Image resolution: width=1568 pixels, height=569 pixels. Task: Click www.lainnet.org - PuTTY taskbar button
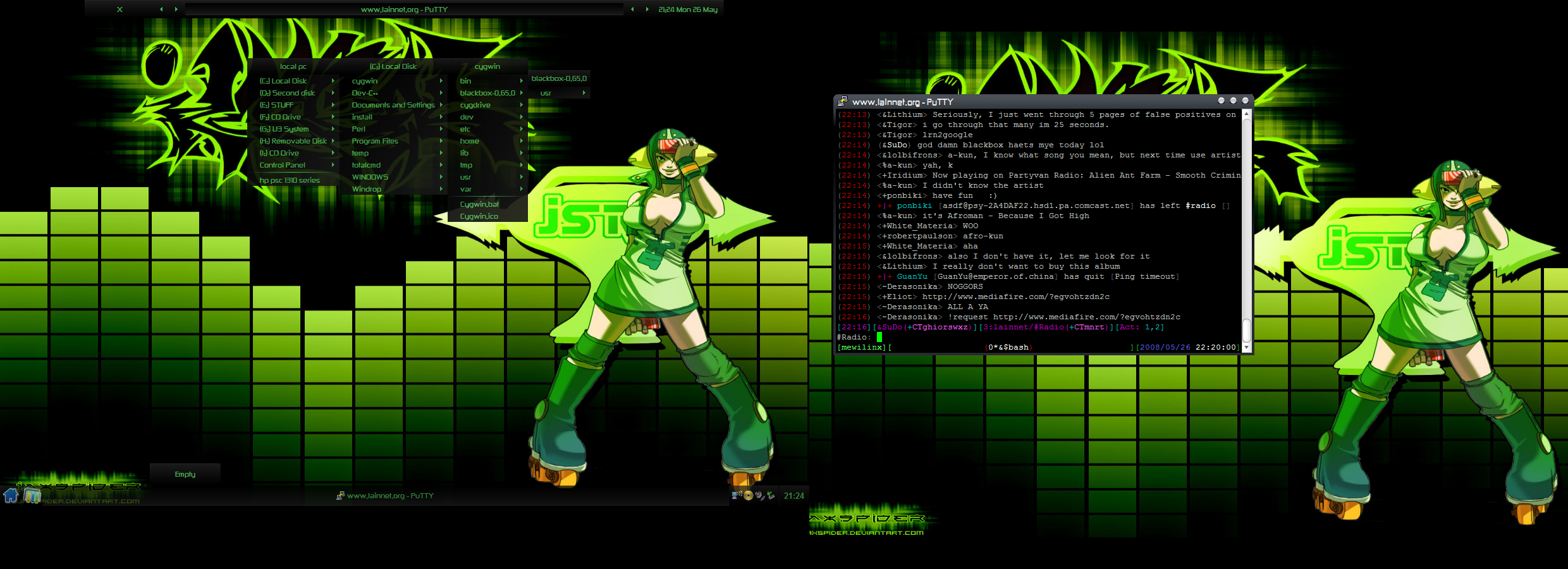click(385, 496)
